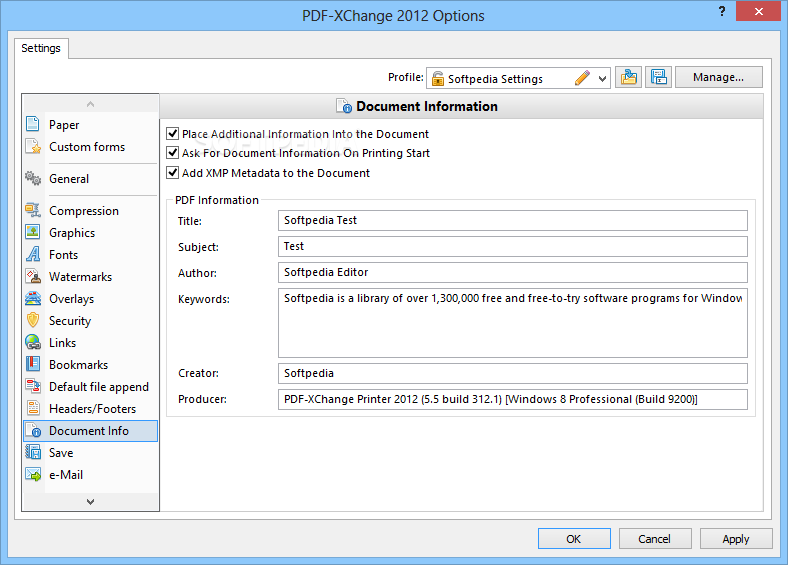Click the General gears icon
The image size is (788, 565).
[x=33, y=178]
